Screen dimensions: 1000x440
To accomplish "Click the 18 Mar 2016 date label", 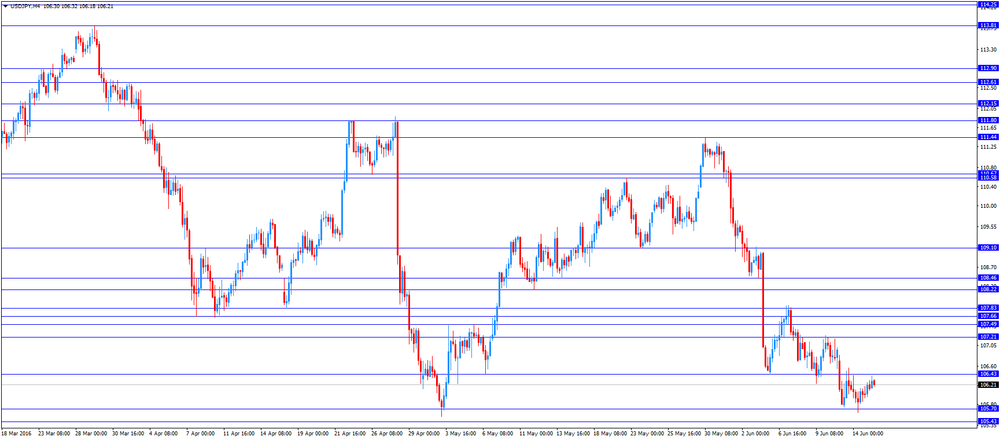I will pyautogui.click(x=17, y=432).
